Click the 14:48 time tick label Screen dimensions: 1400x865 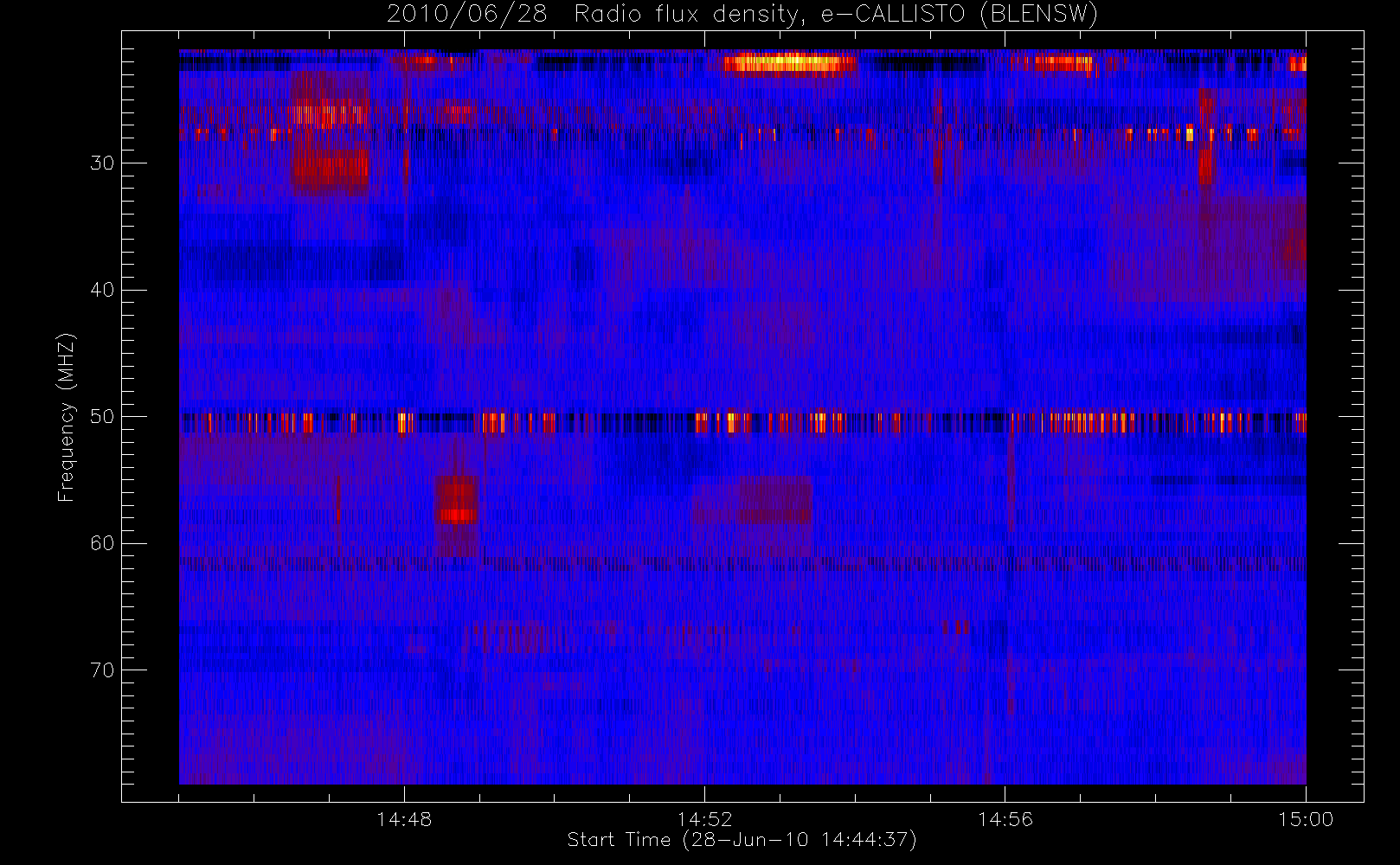tap(404, 819)
